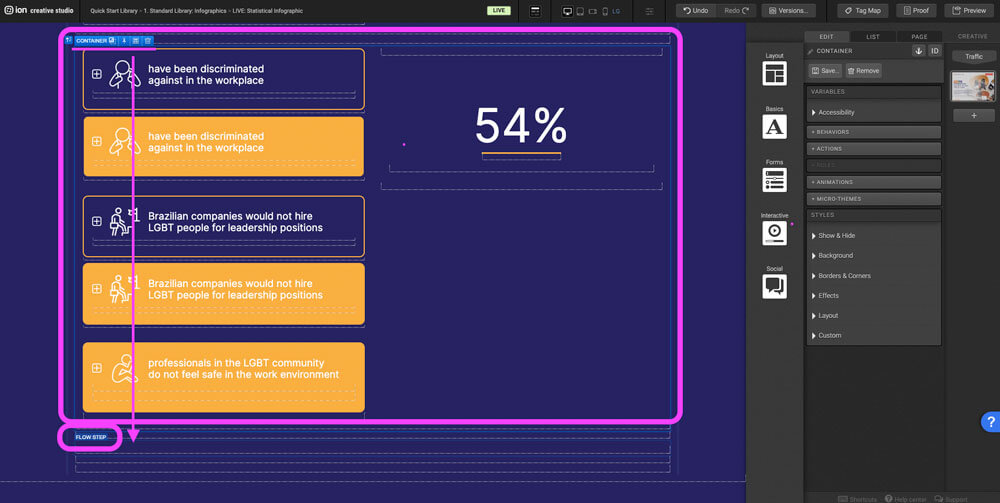Switch to the PAGE tab
The image size is (1000, 503).
coord(918,37)
